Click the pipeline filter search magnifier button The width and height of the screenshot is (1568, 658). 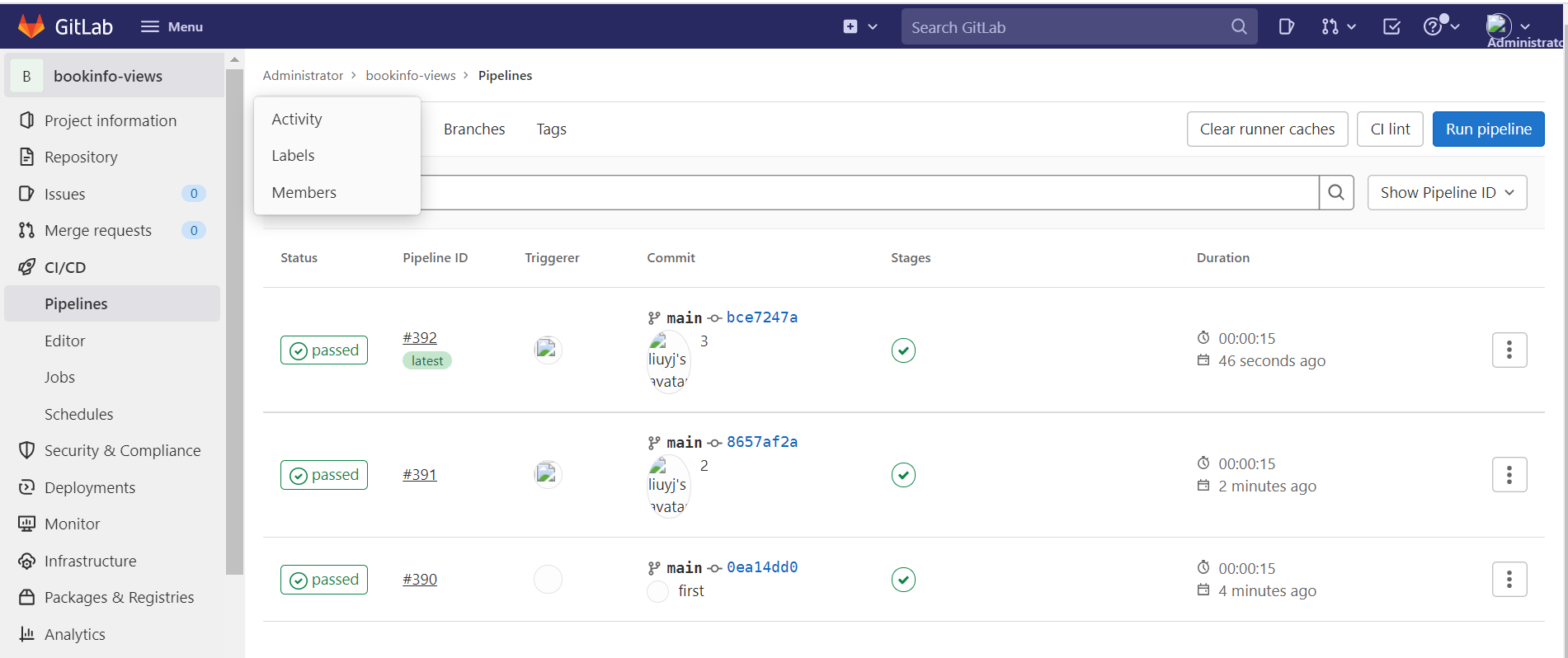click(x=1336, y=192)
